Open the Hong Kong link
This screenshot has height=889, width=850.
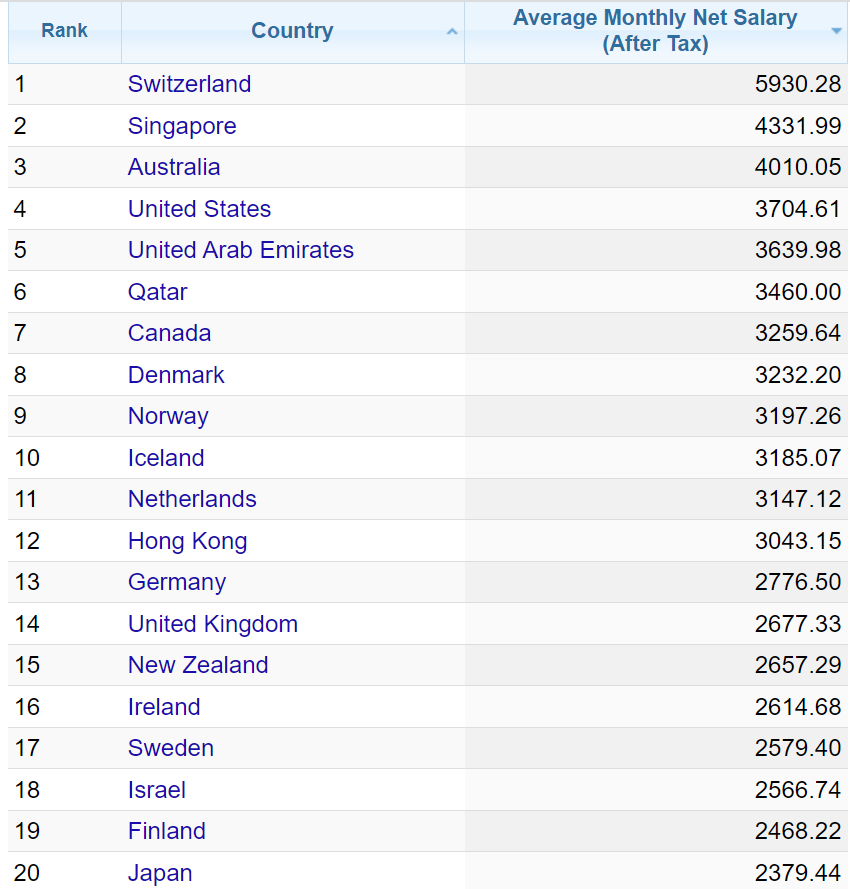(x=187, y=541)
